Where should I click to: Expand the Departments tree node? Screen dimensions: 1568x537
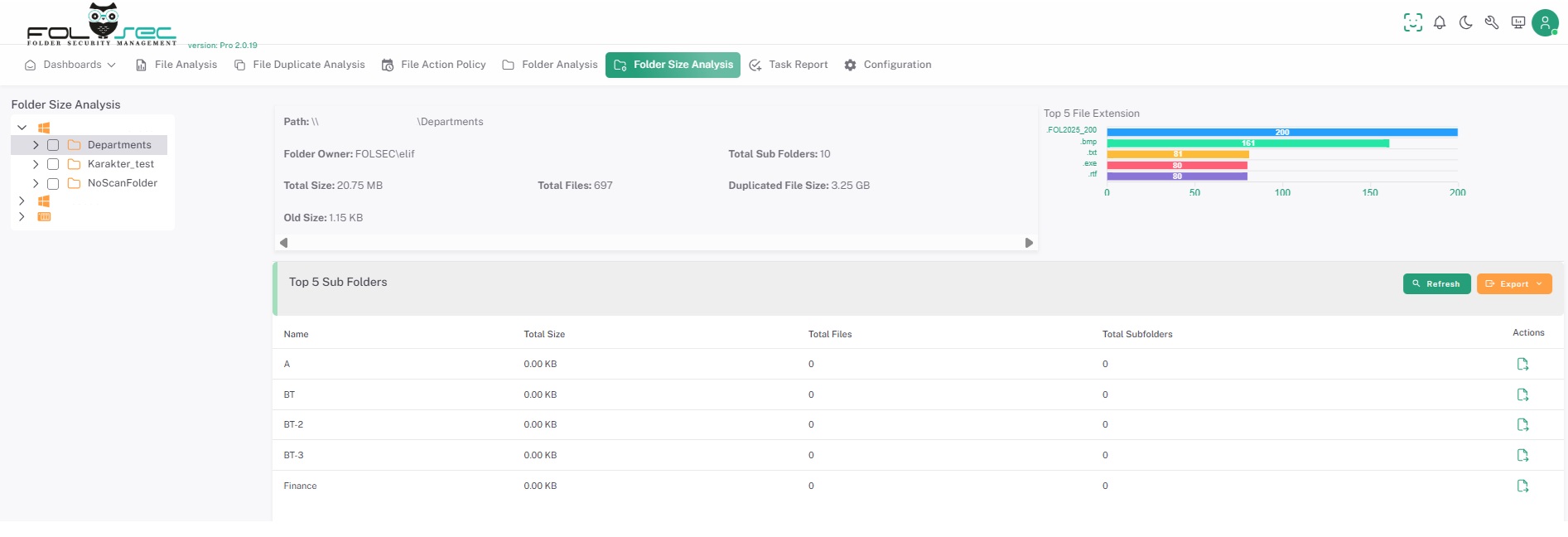(x=36, y=145)
